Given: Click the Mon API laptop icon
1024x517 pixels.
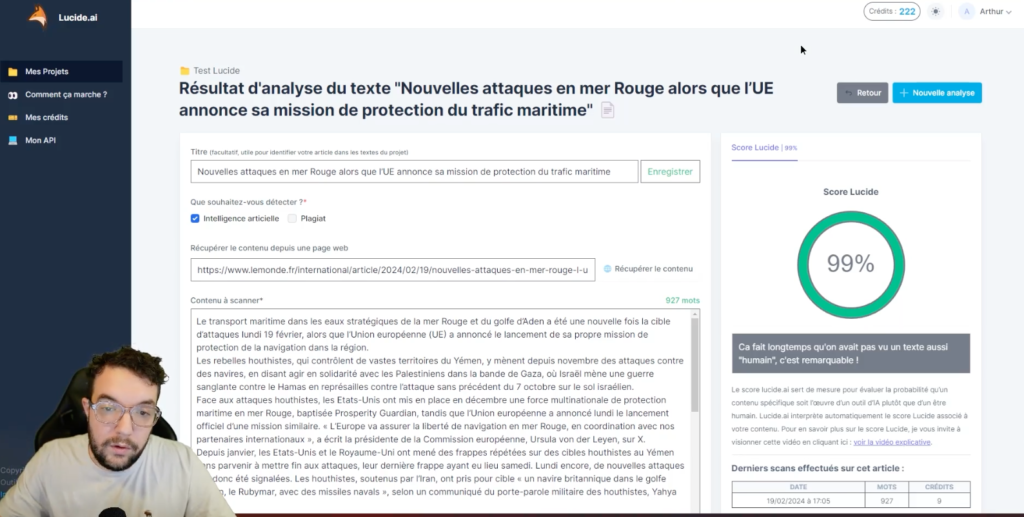Looking at the screenshot, I should tap(12, 140).
